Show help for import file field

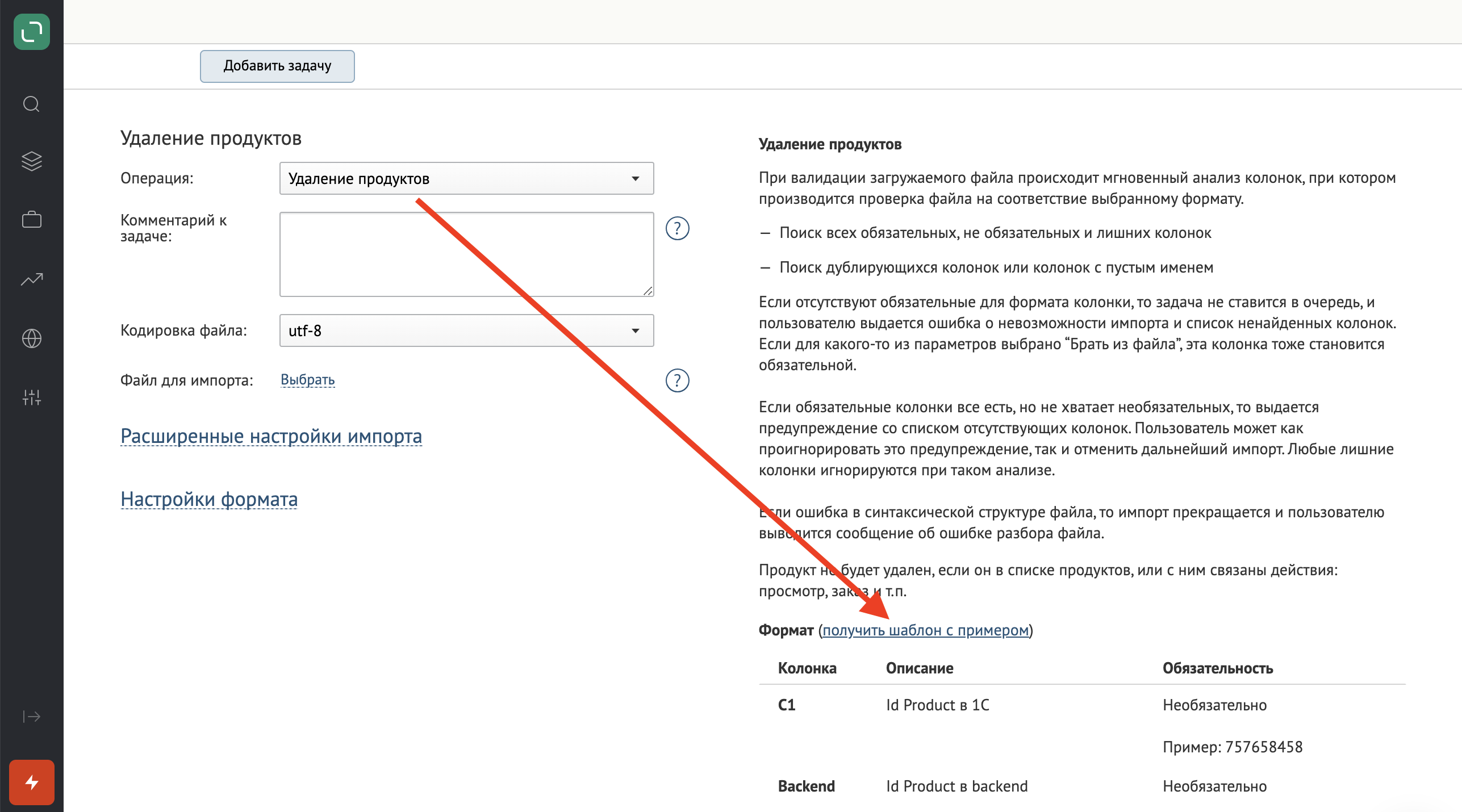tap(677, 380)
